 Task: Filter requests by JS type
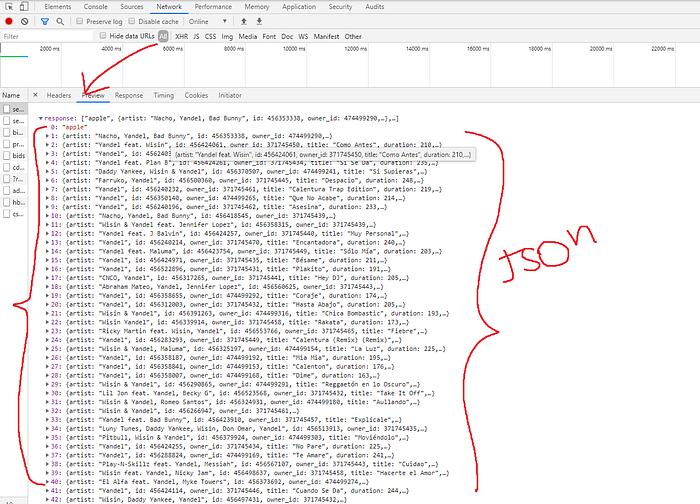[x=196, y=36]
